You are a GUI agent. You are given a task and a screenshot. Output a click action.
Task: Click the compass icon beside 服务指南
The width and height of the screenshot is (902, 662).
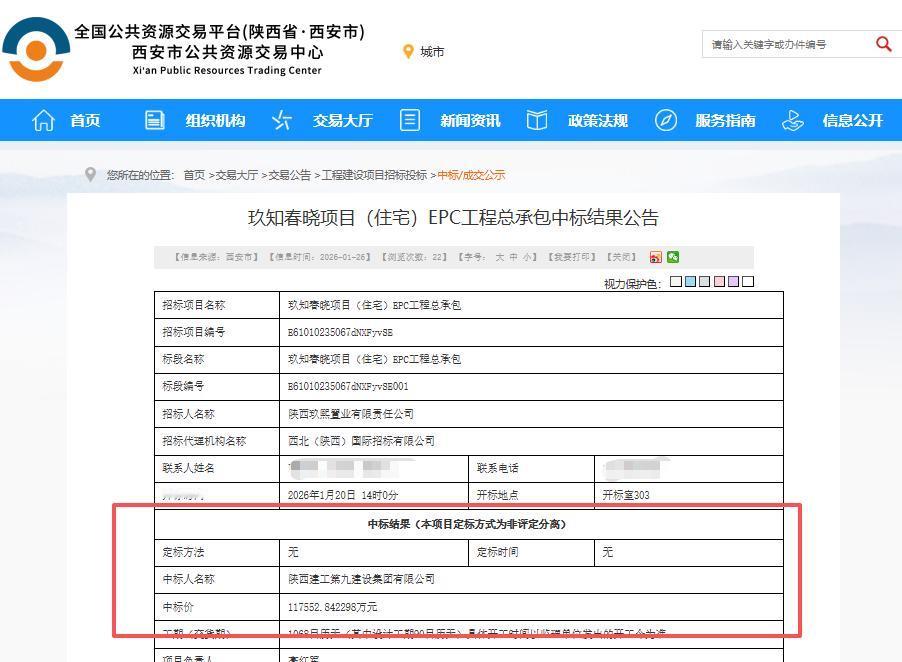(x=665, y=120)
